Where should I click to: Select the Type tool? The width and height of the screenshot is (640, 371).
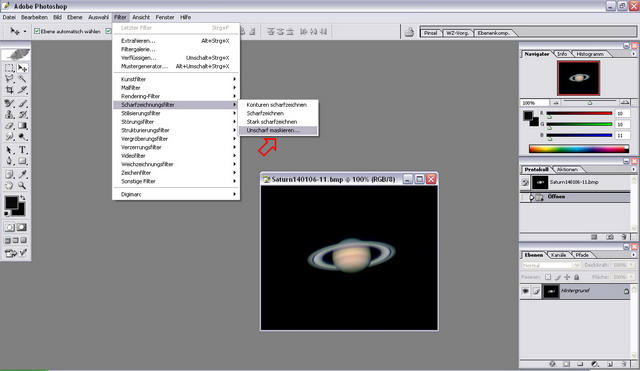22,150
